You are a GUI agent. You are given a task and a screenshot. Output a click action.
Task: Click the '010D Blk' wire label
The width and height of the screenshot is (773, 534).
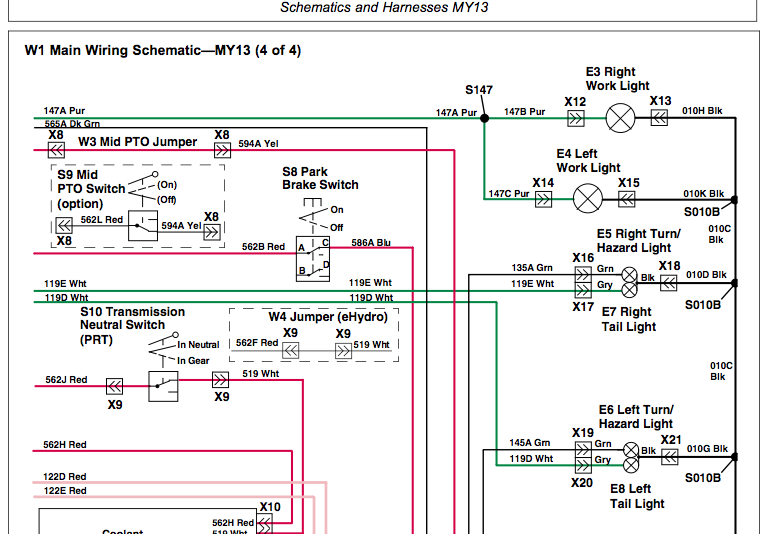pos(706,275)
